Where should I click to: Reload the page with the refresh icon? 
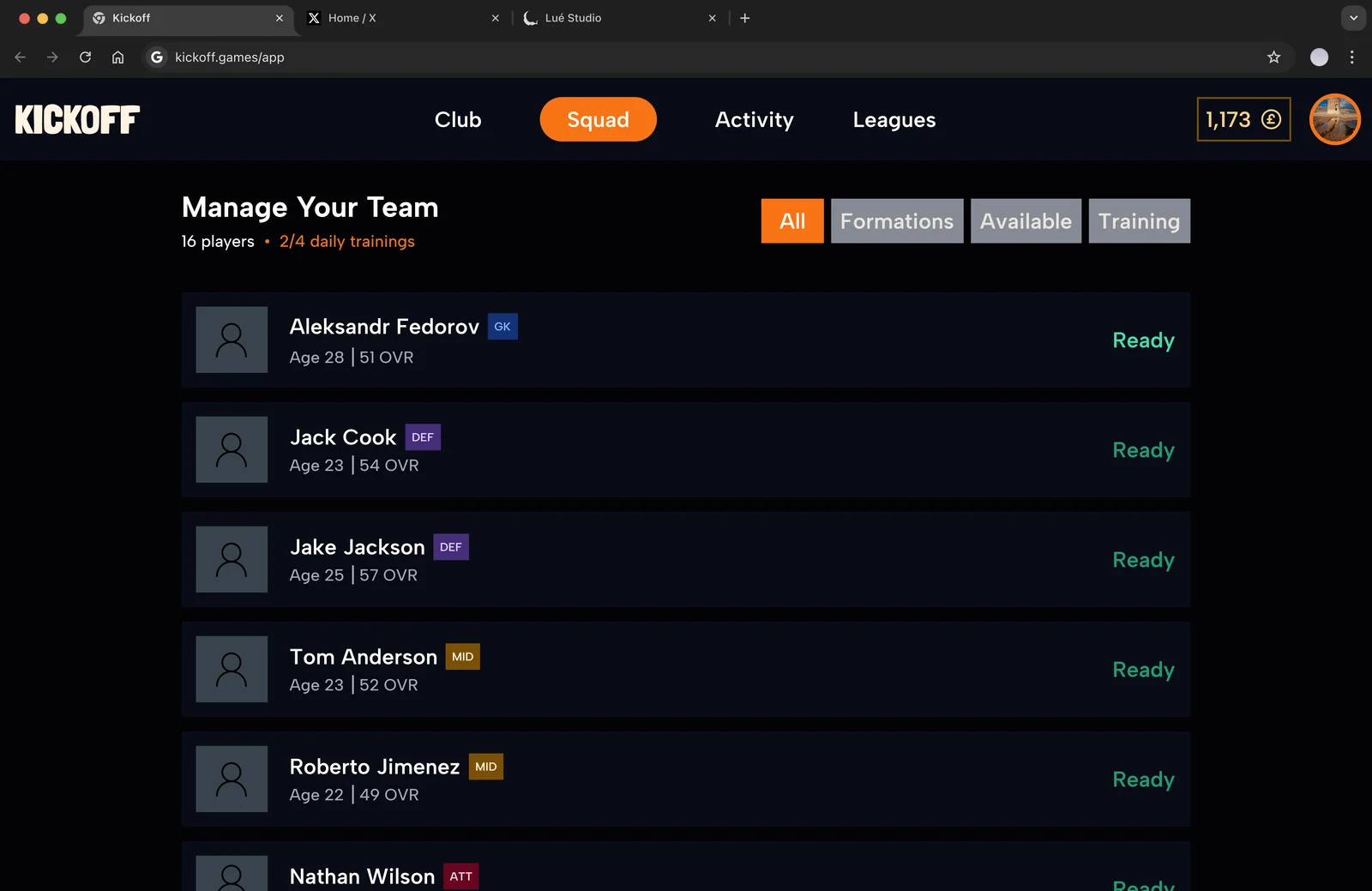85,57
